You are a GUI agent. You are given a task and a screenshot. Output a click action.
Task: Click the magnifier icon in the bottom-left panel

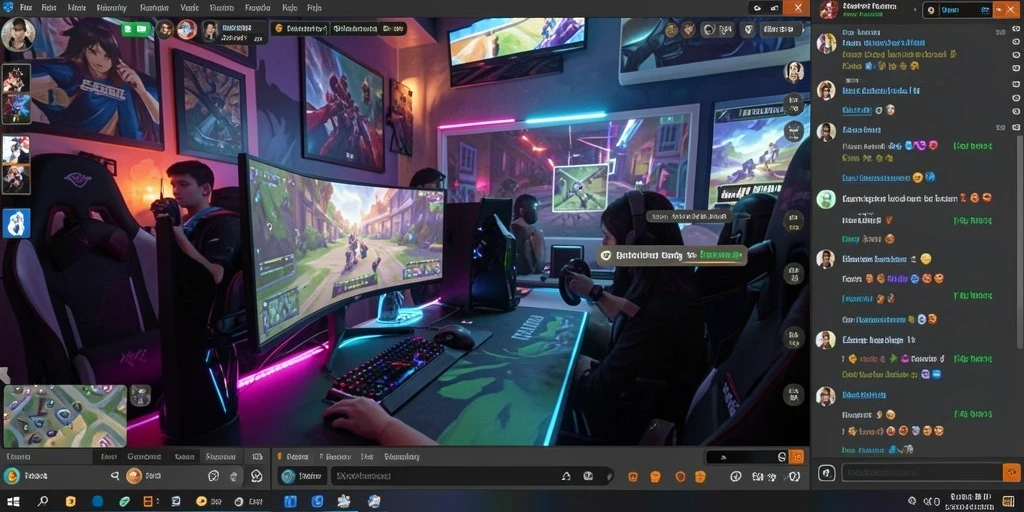[x=115, y=476]
